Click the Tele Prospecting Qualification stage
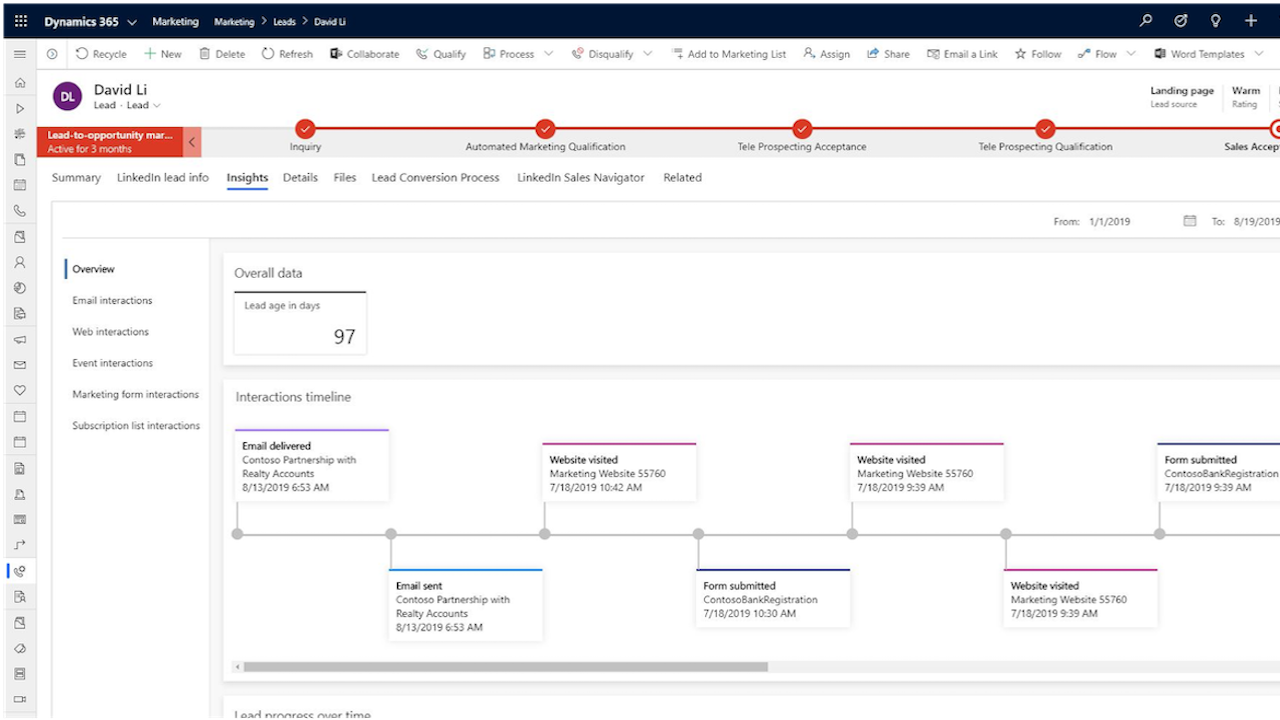 [1045, 128]
